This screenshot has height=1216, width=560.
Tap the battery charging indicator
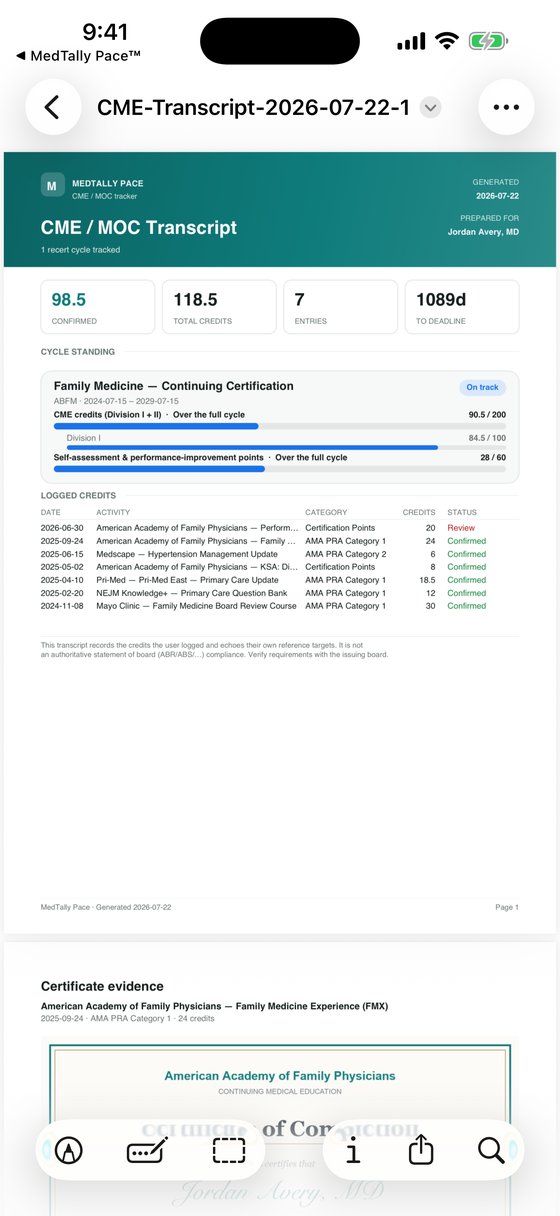488,42
